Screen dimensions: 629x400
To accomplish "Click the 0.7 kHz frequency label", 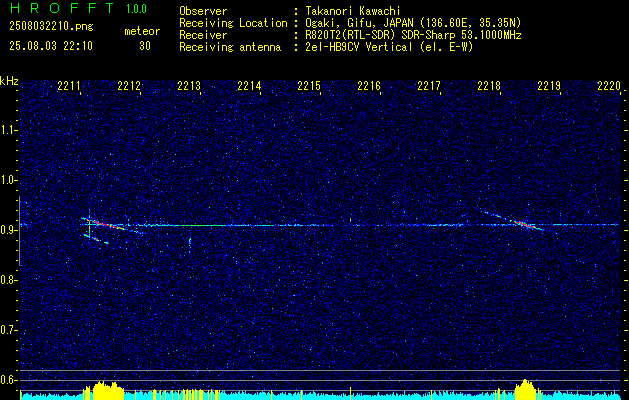I will 8,330.
